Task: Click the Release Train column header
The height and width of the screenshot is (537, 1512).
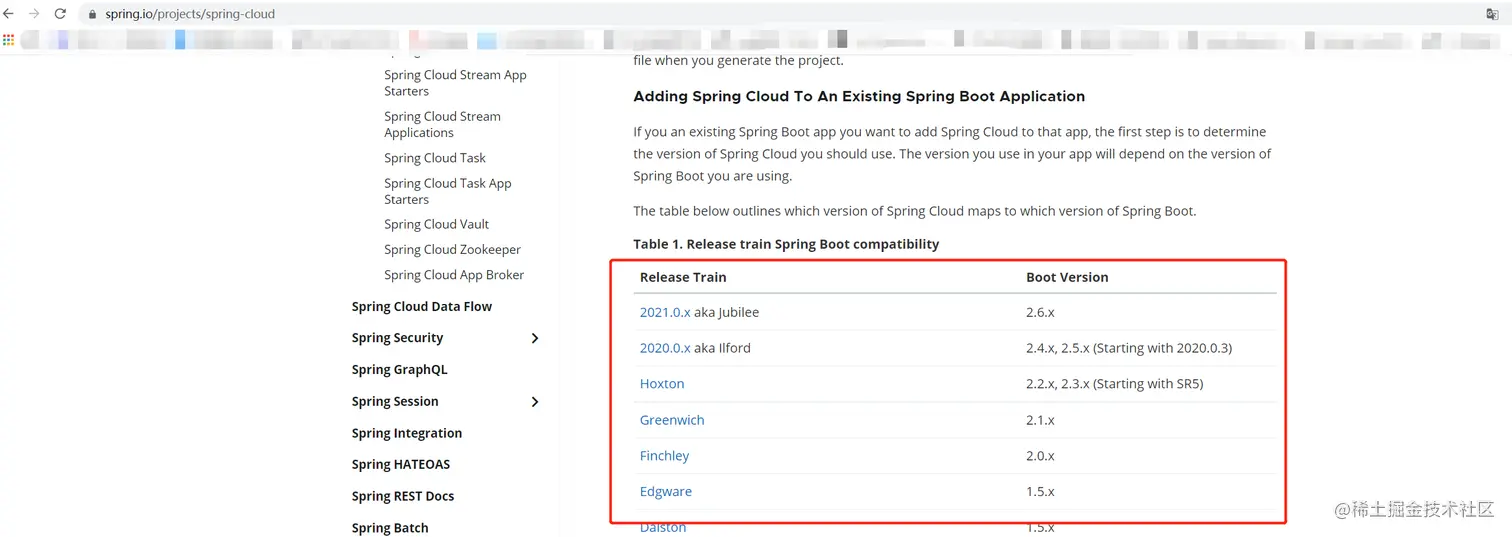Action: [x=683, y=277]
